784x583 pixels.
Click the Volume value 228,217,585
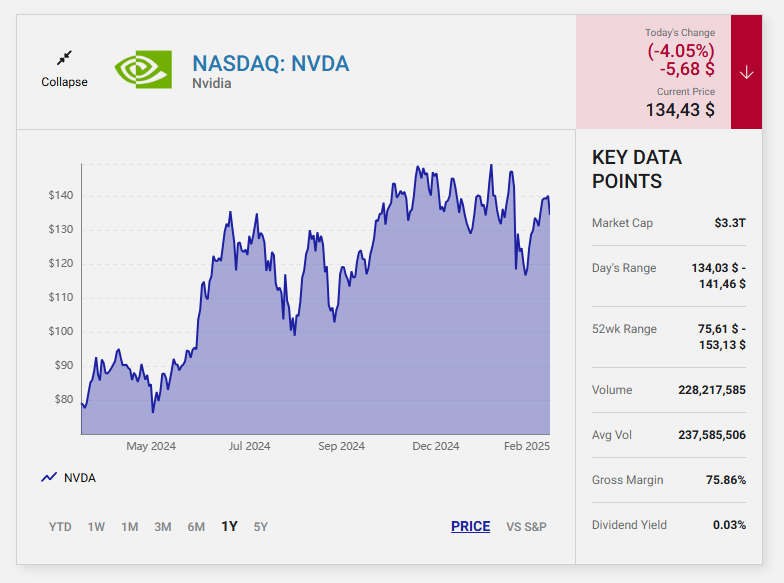pos(712,390)
